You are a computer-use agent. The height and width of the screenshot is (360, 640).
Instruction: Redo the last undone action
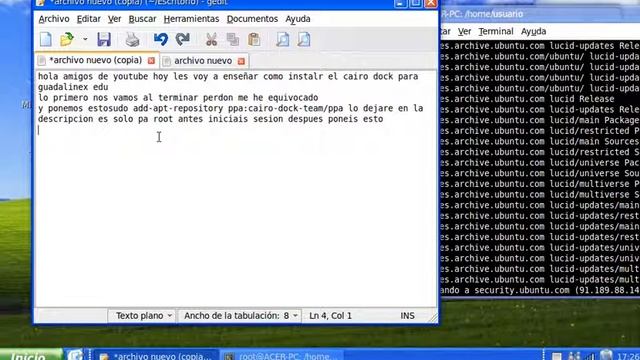point(182,40)
